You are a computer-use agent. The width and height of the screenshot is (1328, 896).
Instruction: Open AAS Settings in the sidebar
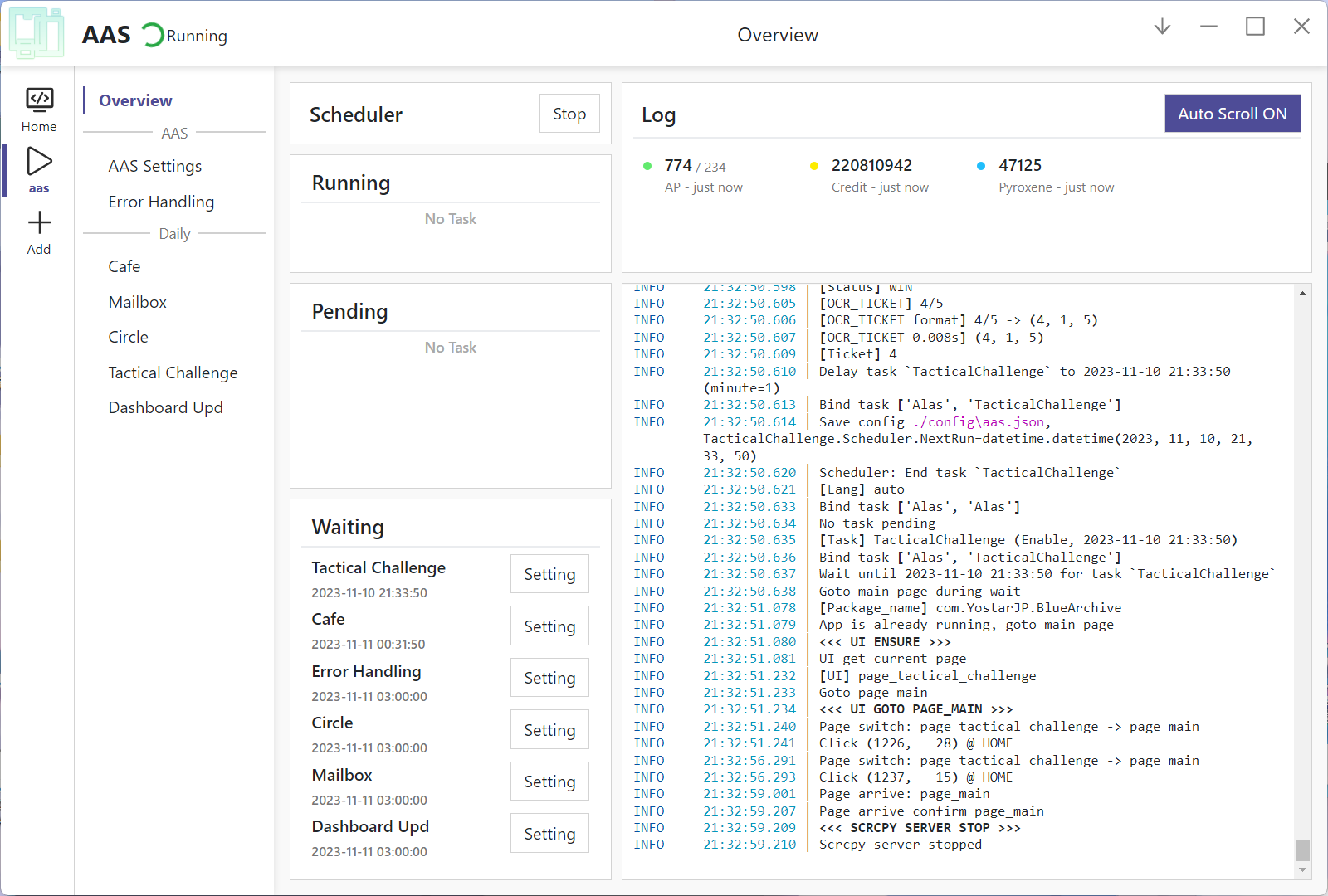154,166
